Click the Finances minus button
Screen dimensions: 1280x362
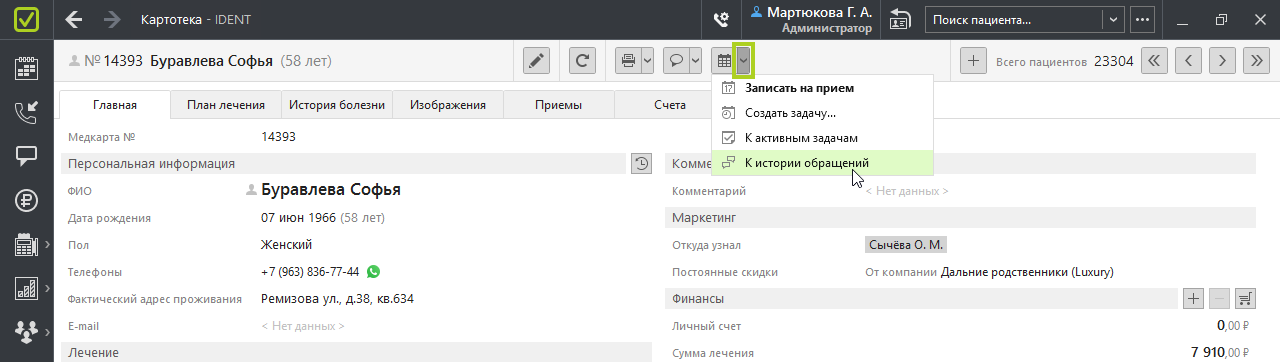[1219, 298]
